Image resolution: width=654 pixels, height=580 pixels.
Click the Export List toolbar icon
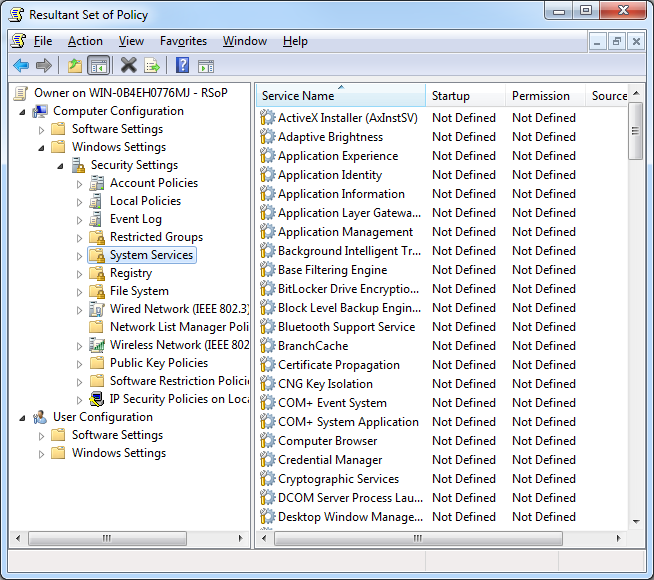pos(152,65)
